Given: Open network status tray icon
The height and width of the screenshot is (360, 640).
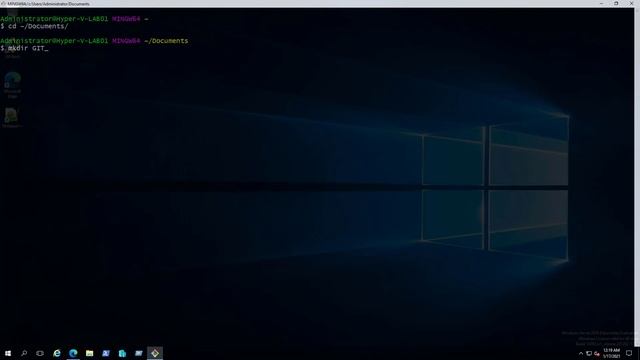Looking at the screenshot, I should point(589,353).
